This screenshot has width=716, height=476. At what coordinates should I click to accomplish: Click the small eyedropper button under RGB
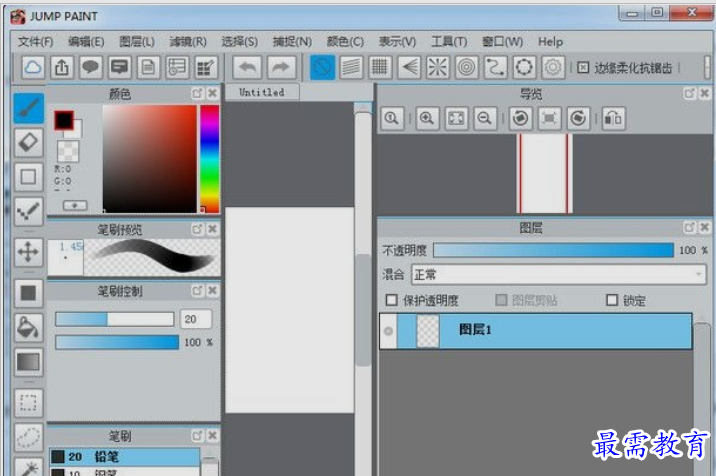point(75,206)
